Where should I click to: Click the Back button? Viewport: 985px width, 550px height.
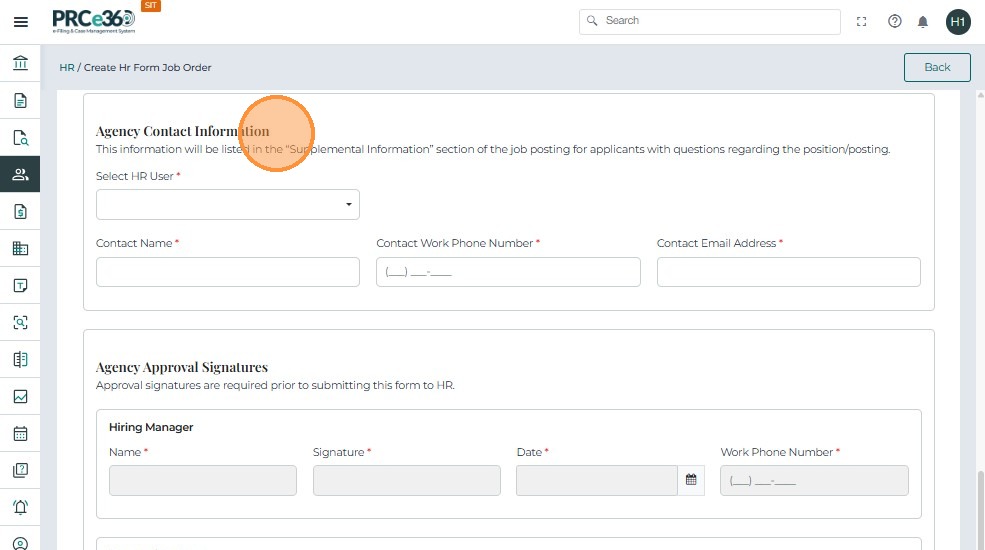coord(937,67)
